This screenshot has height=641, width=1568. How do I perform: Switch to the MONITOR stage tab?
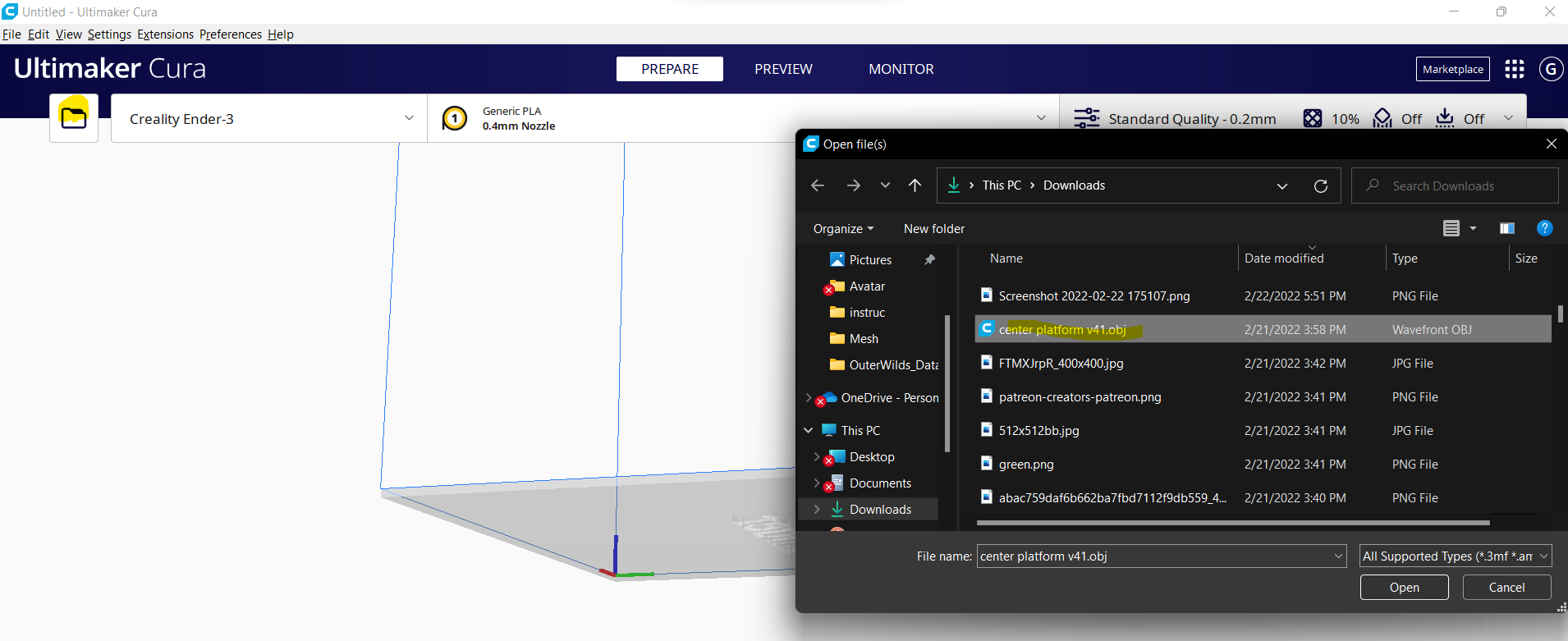click(x=901, y=69)
